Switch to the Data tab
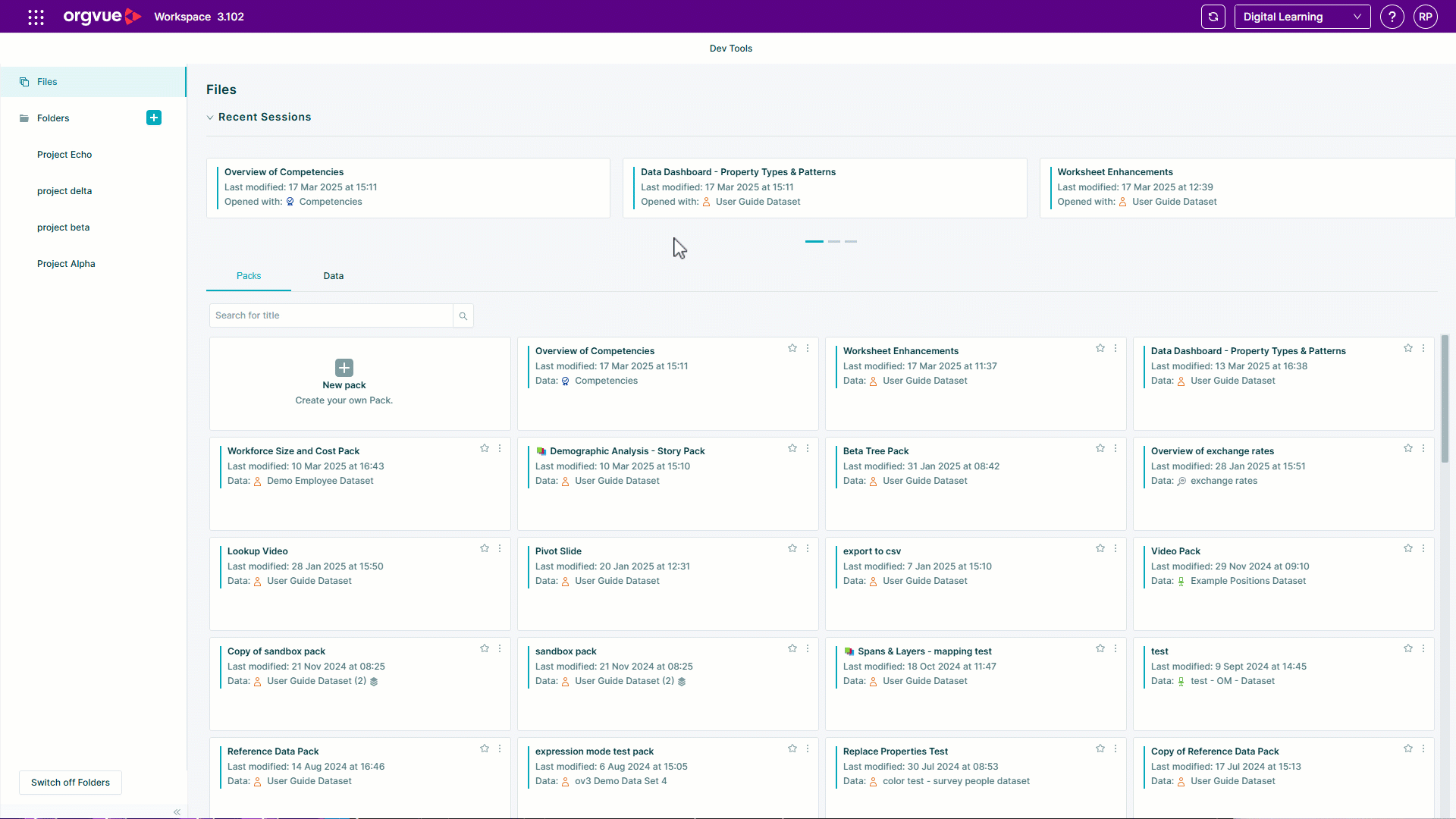Image resolution: width=1456 pixels, height=819 pixels. pos(334,276)
